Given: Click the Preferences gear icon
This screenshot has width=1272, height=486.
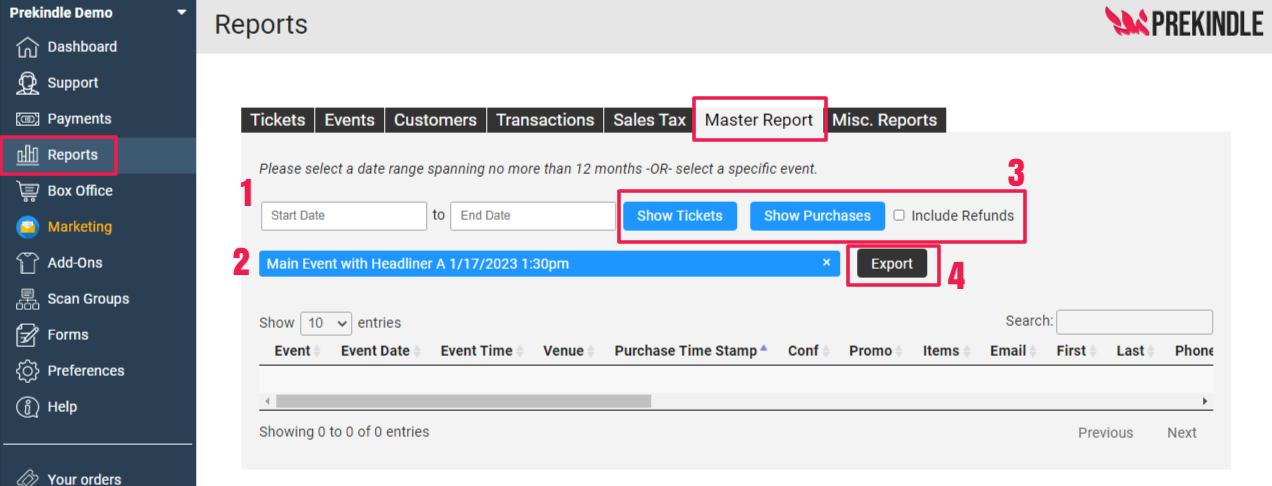Looking at the screenshot, I should tap(27, 371).
